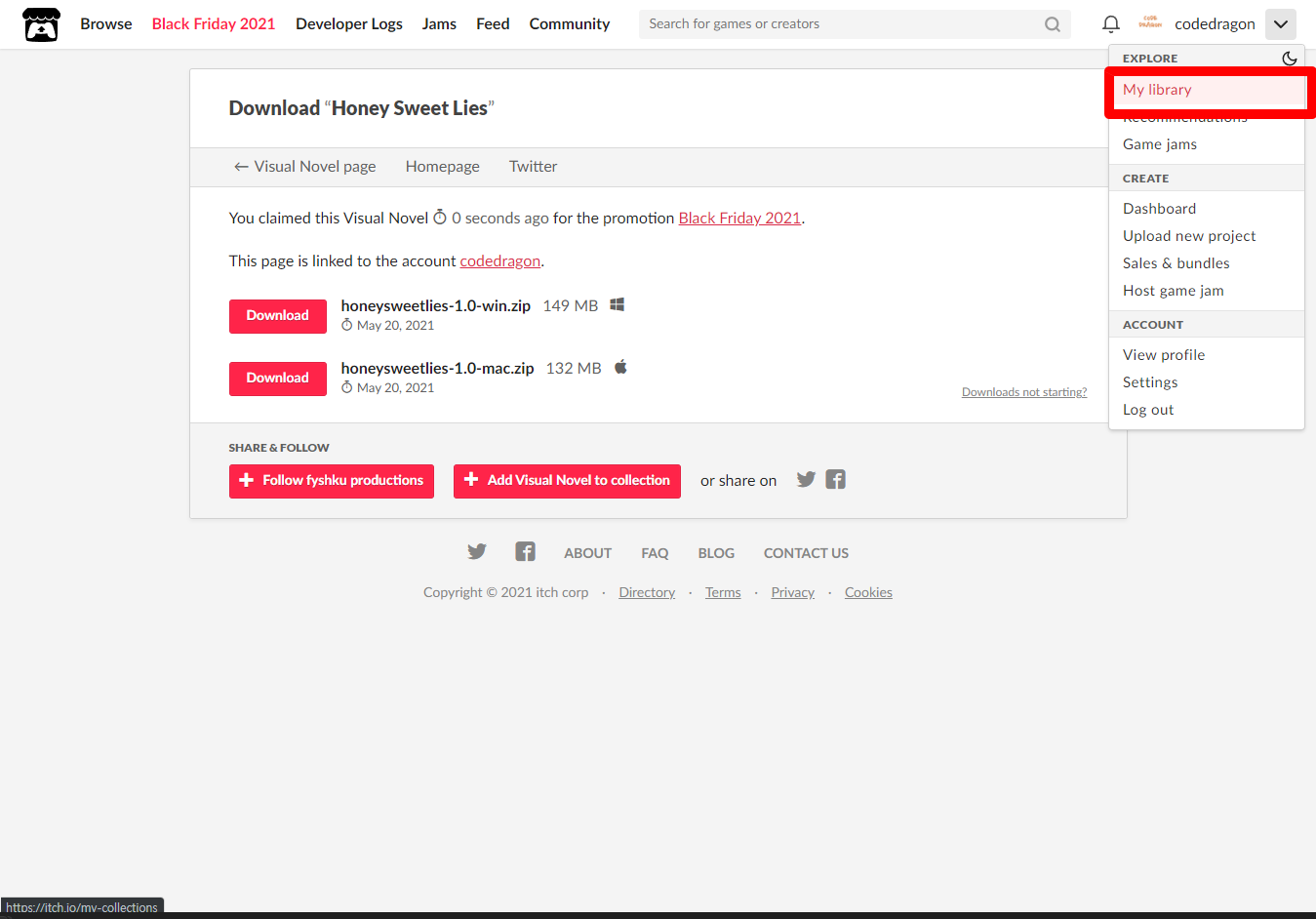Choose Upload new project
1316x919 pixels.
point(1207,236)
